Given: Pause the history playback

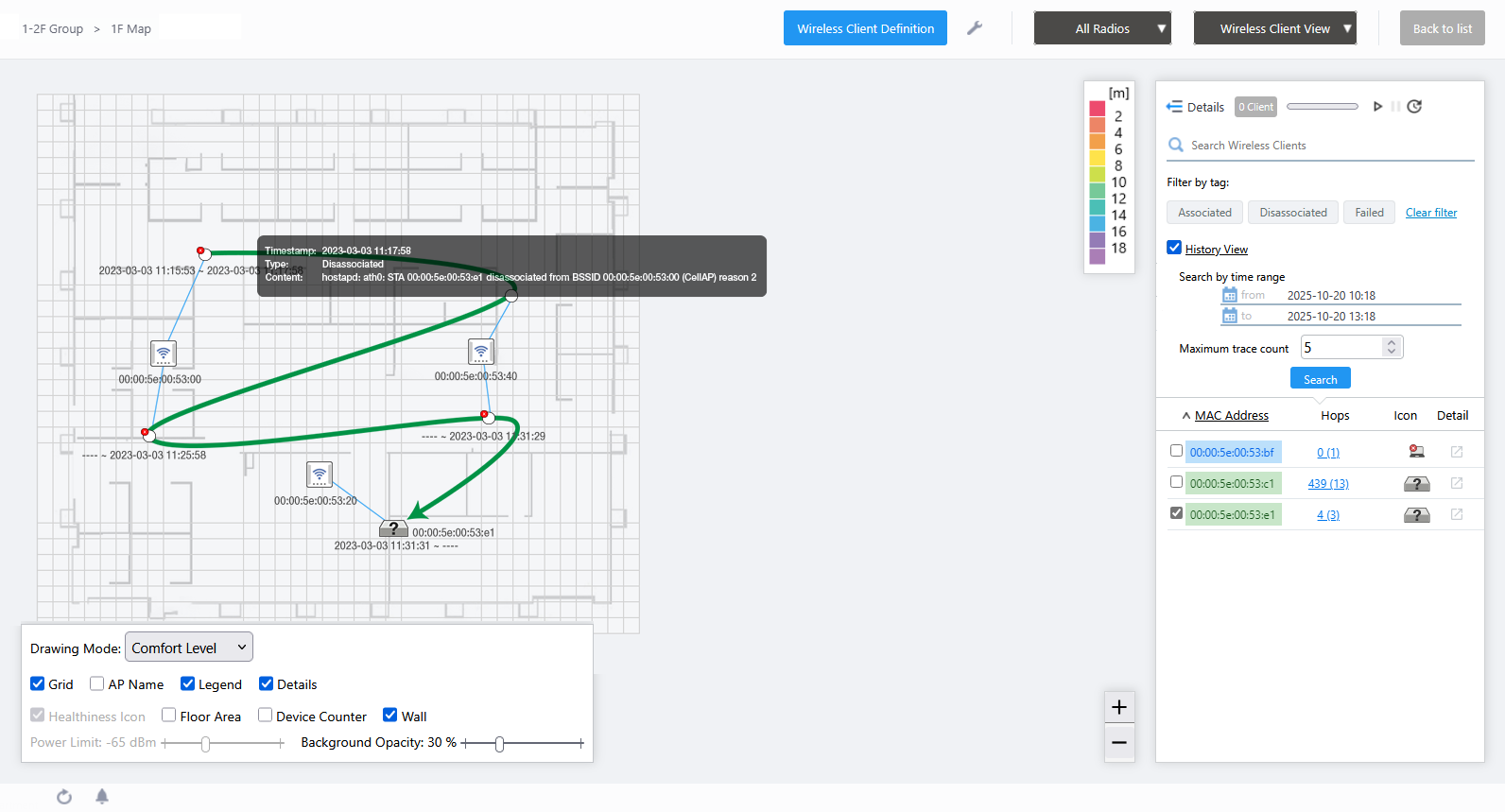Looking at the screenshot, I should [x=1395, y=107].
